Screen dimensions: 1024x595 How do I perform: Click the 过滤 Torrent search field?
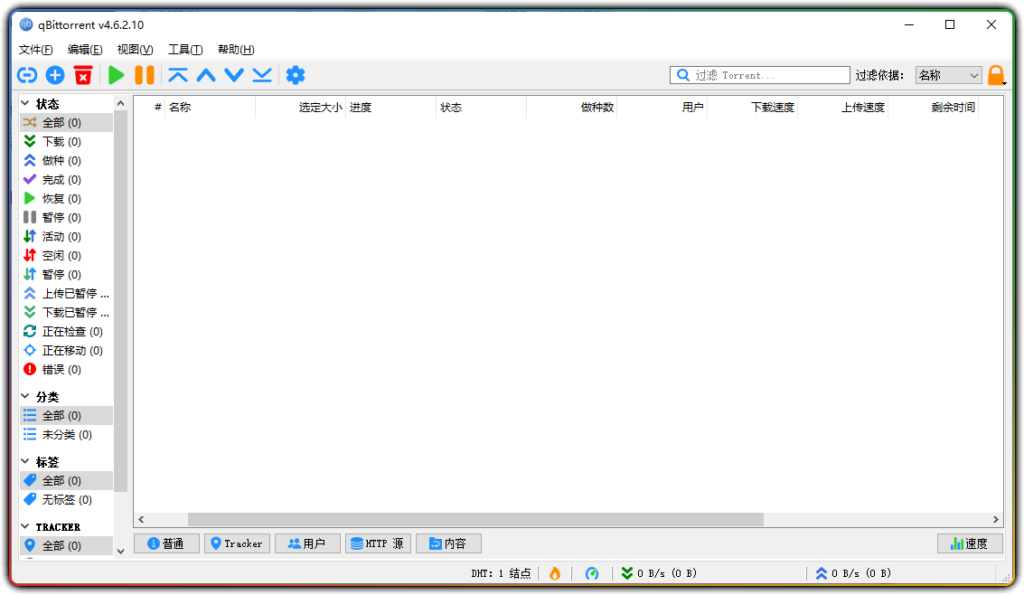tap(760, 75)
